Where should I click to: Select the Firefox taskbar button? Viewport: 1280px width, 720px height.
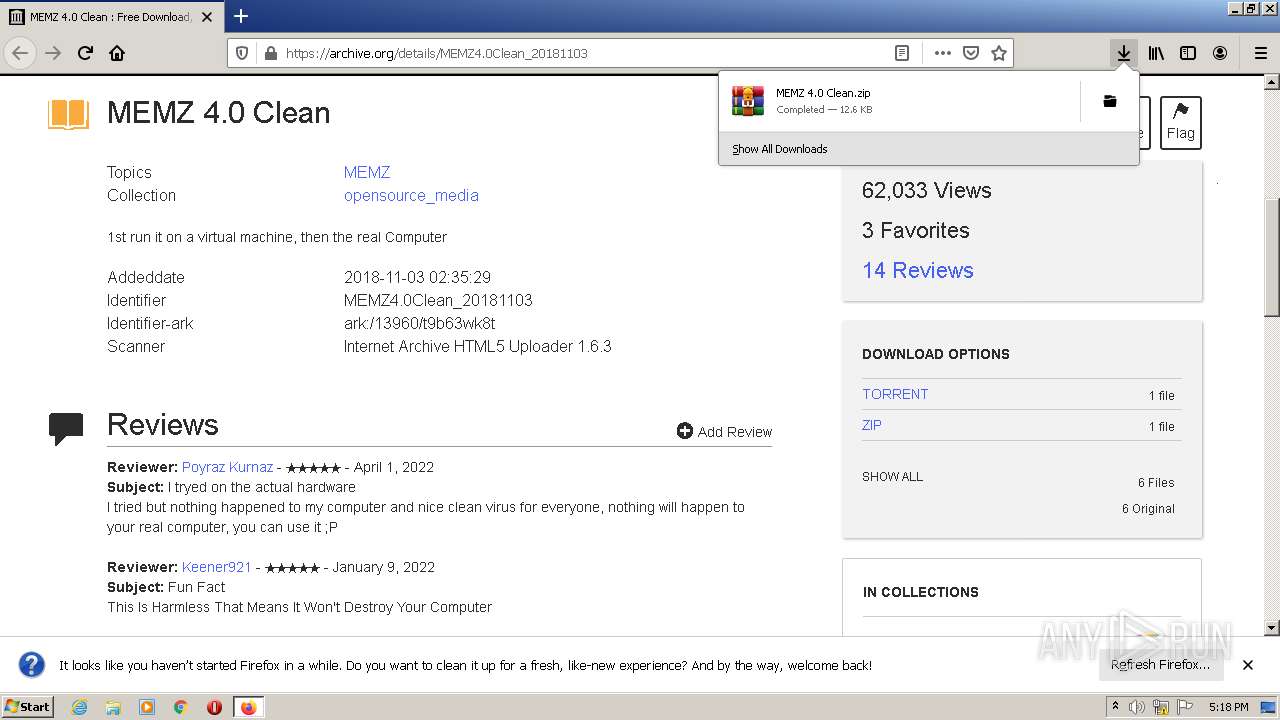(x=248, y=707)
